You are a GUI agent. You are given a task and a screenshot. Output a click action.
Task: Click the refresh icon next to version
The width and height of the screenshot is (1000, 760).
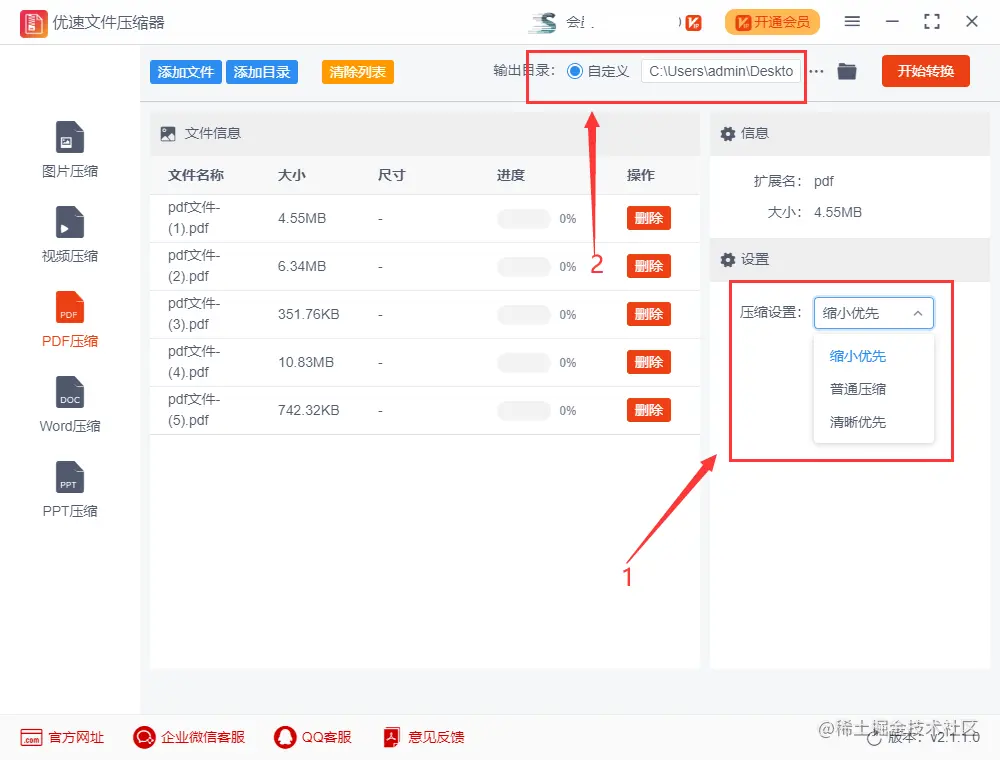click(x=874, y=738)
